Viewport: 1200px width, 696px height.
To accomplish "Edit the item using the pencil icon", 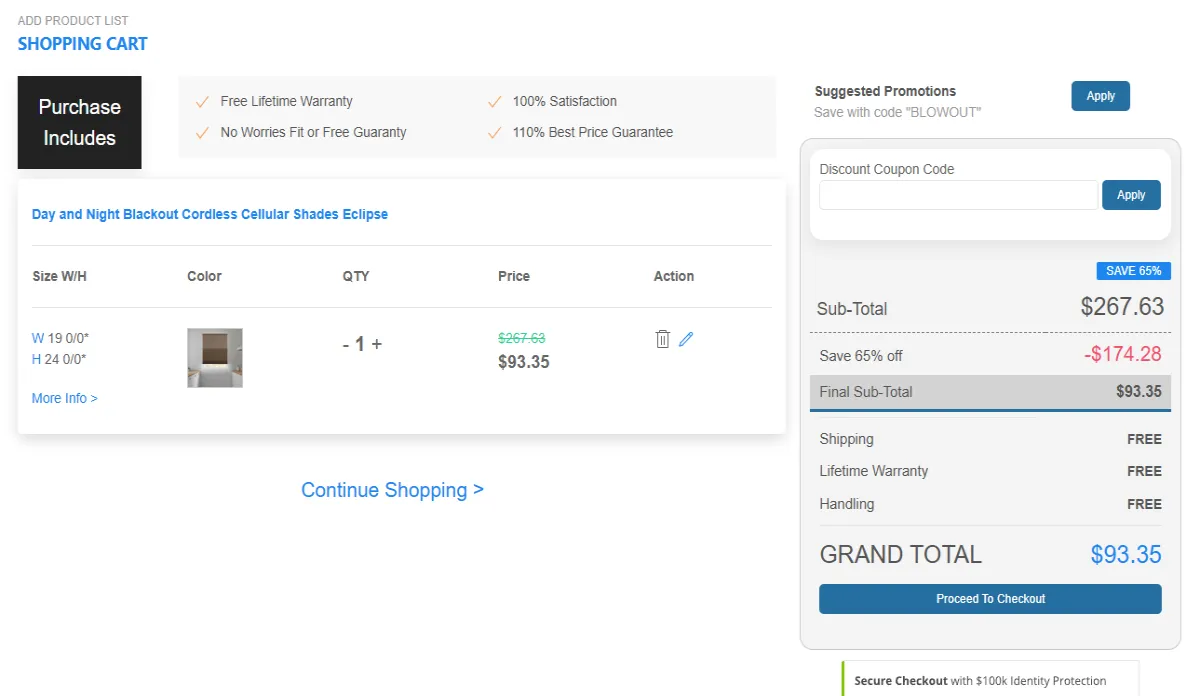I will coord(685,339).
